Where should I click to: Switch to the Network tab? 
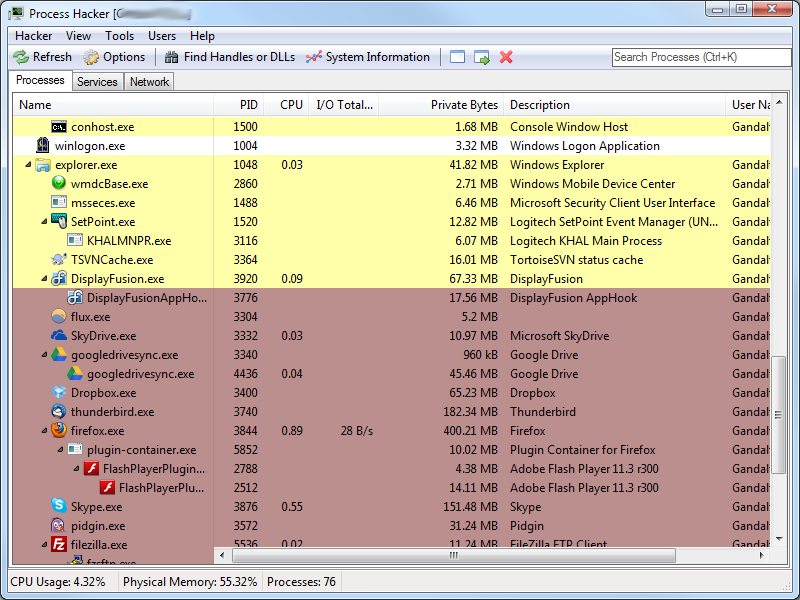pyautogui.click(x=149, y=82)
